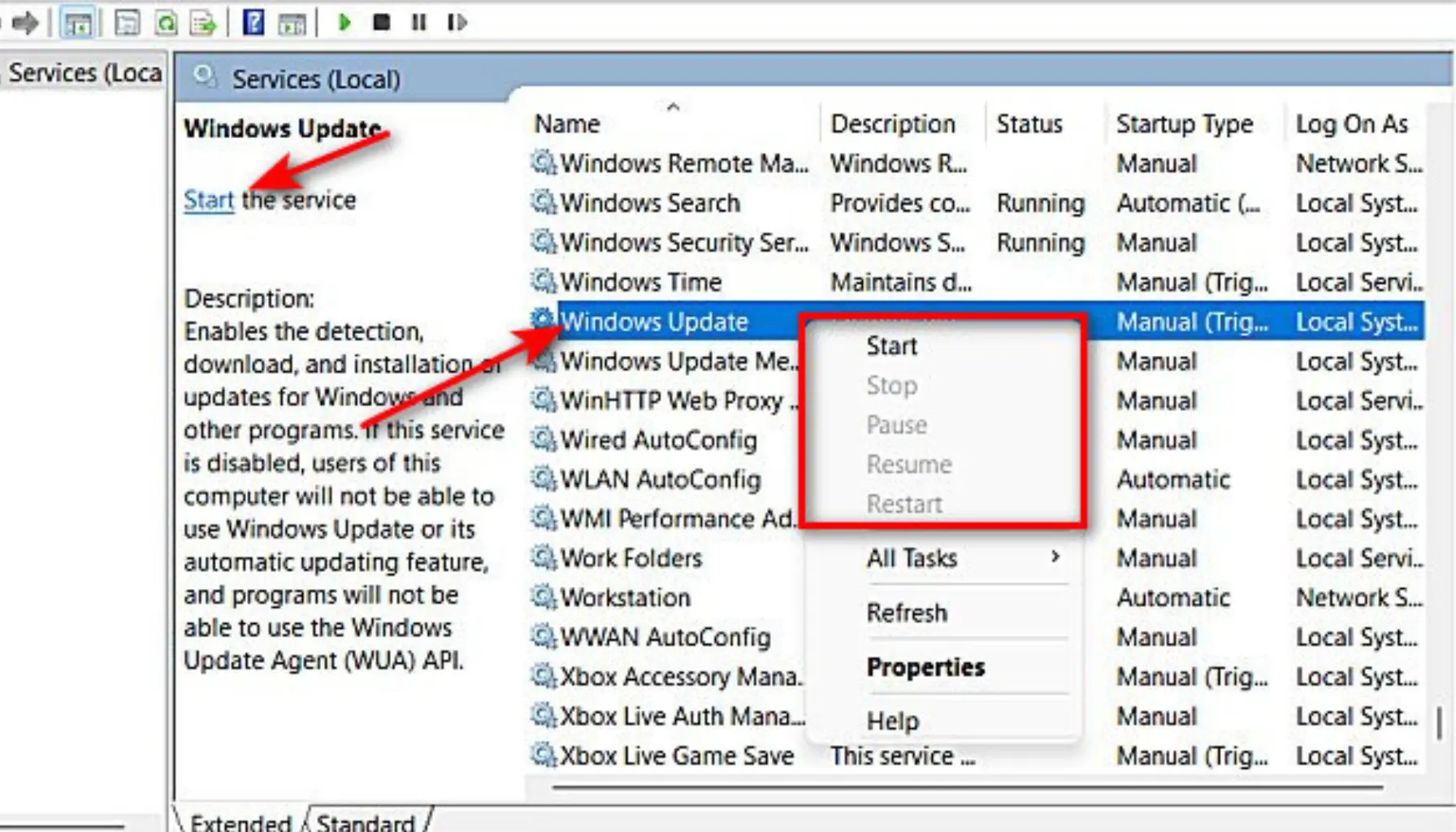Click Running status of Windows Search
This screenshot has width=1456, height=832.
(1041, 202)
